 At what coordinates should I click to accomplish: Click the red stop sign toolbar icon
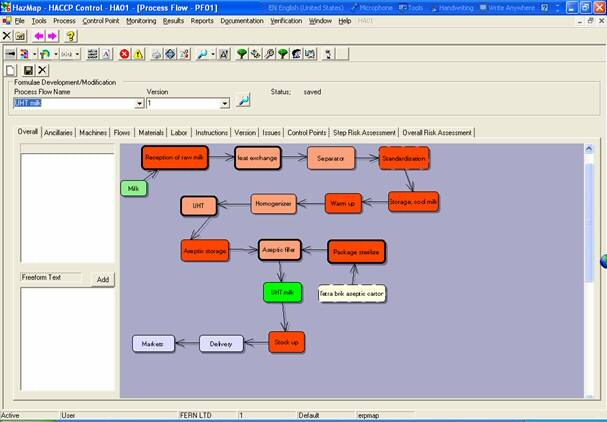click(125, 53)
